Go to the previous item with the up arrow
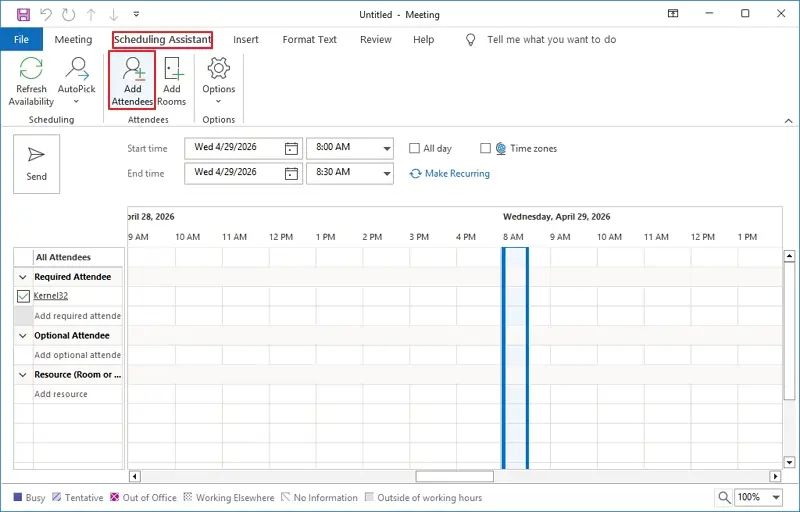The image size is (800, 512). 91,14
